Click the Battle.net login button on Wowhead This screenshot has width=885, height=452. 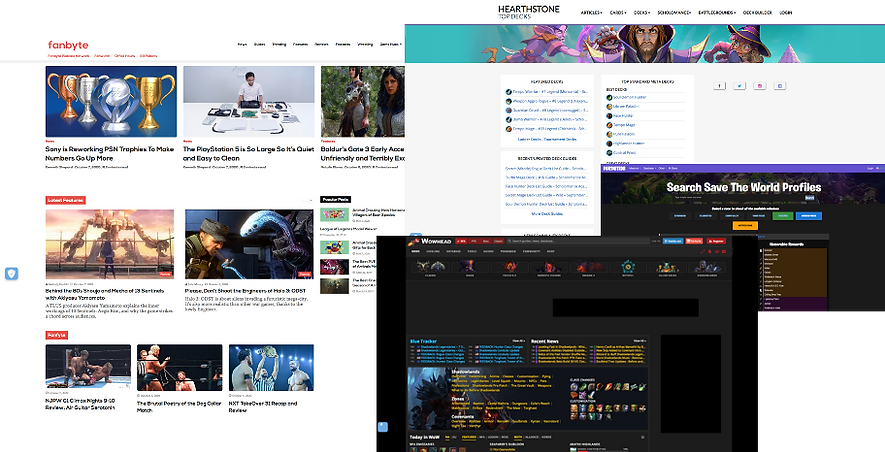673,241
